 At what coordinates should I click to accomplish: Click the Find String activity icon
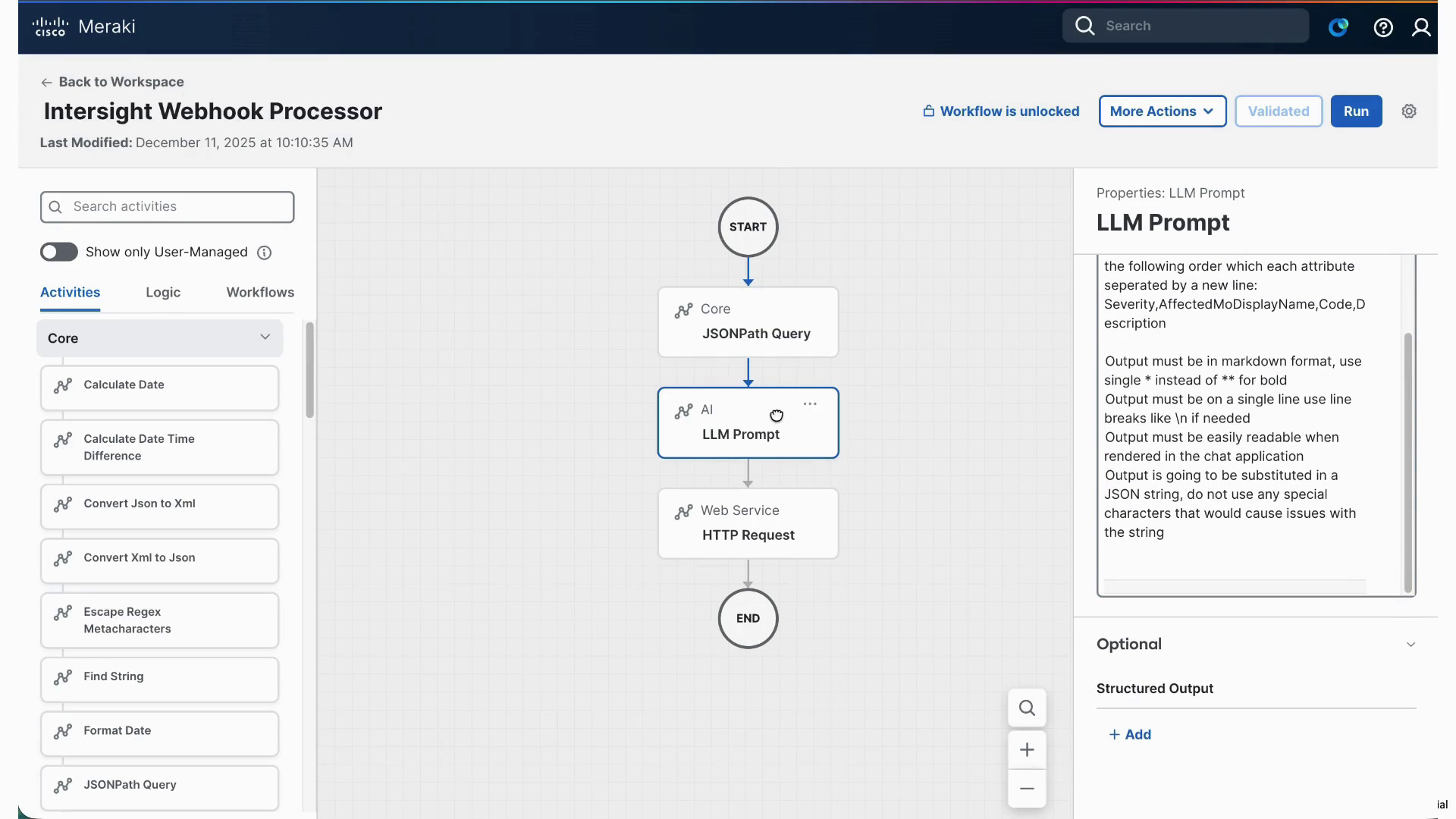pos(63,677)
